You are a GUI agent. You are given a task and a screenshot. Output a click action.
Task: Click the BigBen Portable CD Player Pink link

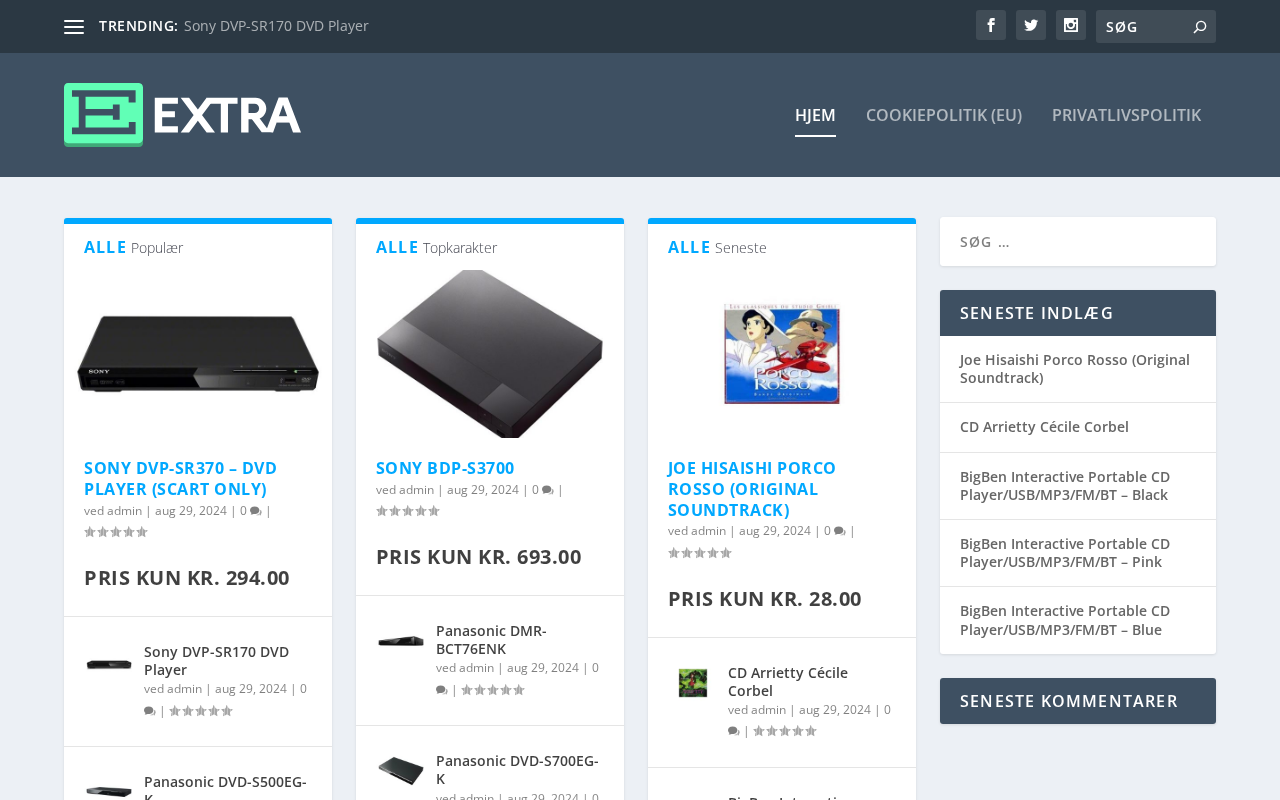click(1065, 553)
